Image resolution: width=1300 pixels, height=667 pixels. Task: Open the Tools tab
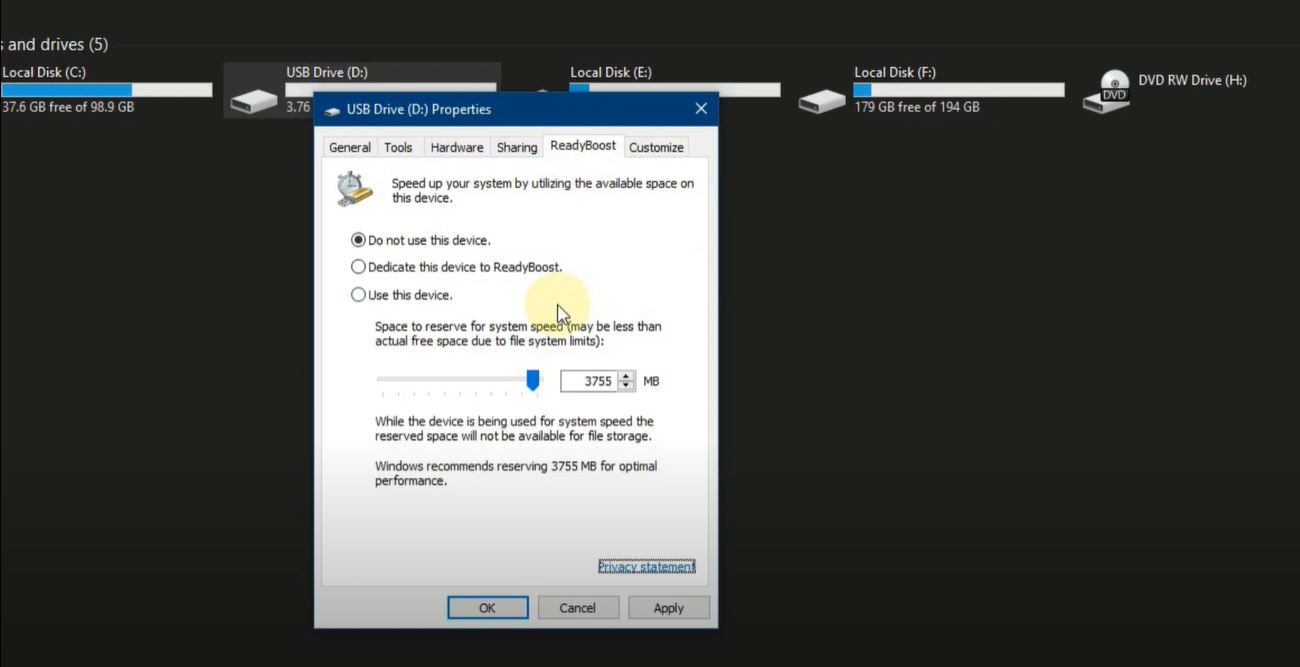(x=398, y=147)
